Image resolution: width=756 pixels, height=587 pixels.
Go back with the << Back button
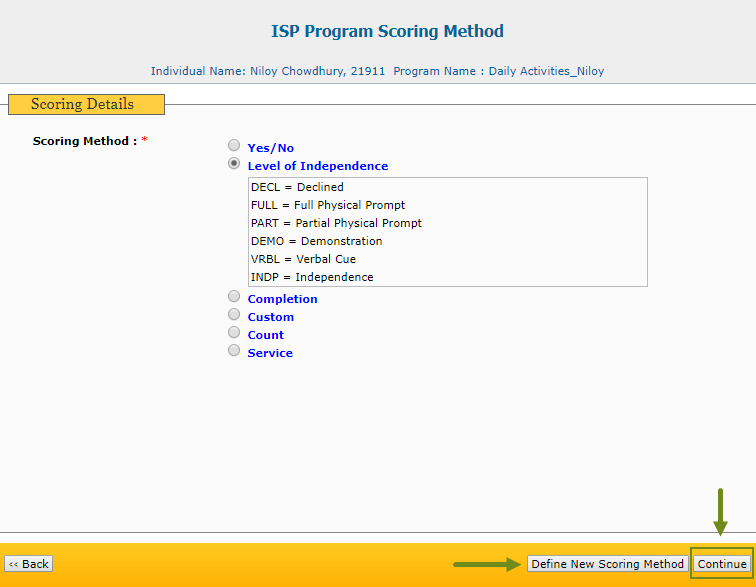[28, 564]
